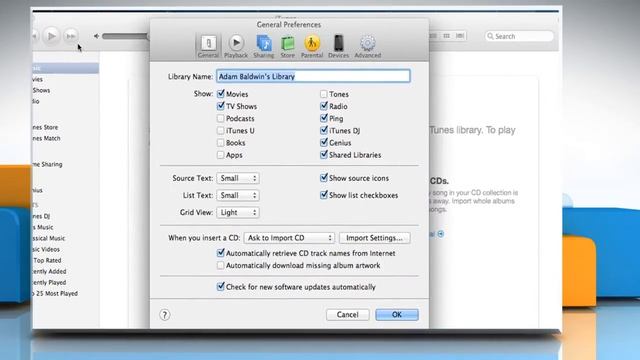Viewport: 640px width, 360px height.
Task: Click the Import Settings button
Action: [x=374, y=238]
